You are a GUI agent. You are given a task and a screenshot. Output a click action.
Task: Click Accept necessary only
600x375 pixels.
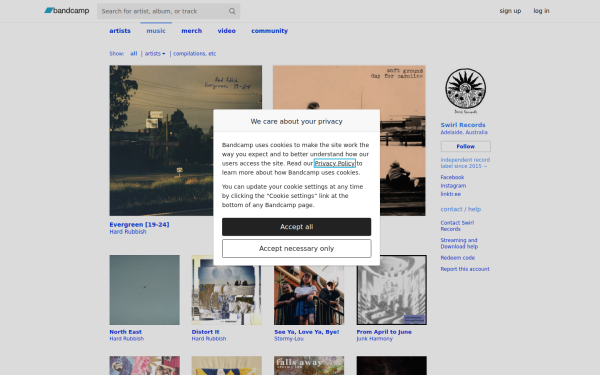click(x=296, y=249)
